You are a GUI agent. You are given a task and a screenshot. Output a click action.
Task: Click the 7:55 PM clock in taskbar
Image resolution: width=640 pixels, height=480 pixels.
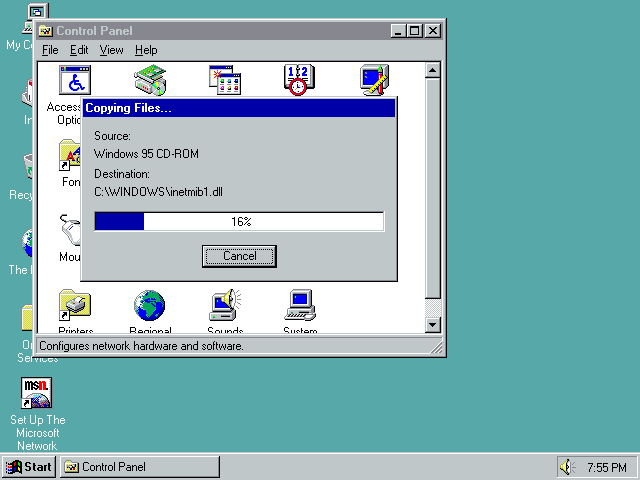tap(607, 467)
